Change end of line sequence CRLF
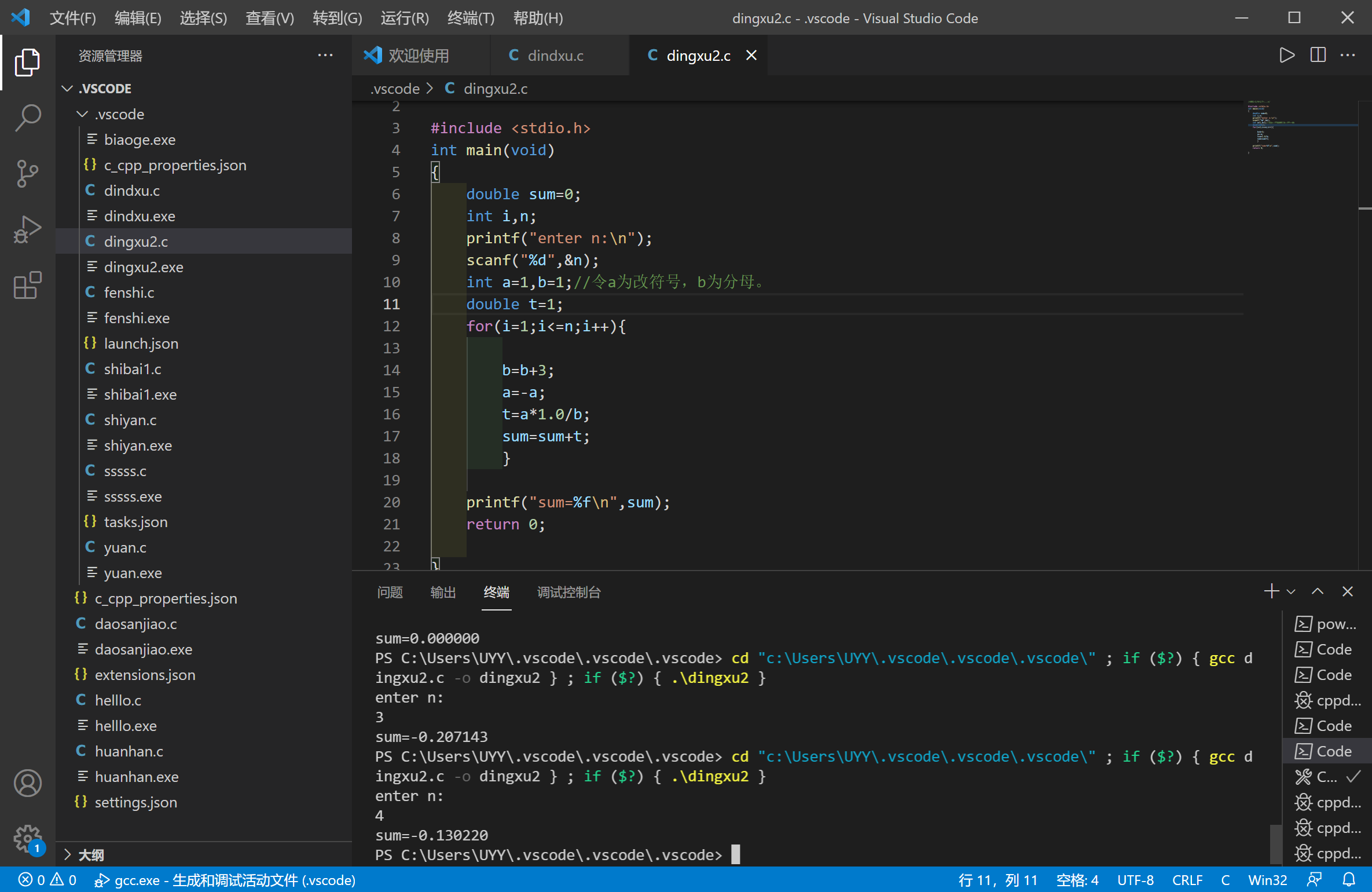This screenshot has height=892, width=1372. 1187,880
